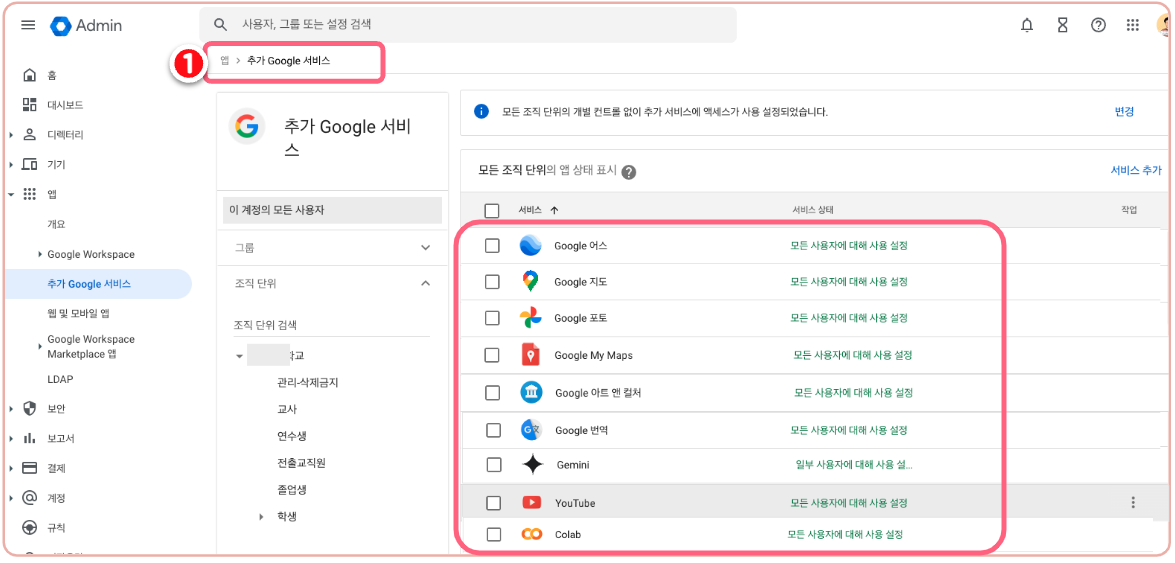The width and height of the screenshot is (1175, 563).
Task: Open 개요 under 앱
Action: (x=57, y=224)
